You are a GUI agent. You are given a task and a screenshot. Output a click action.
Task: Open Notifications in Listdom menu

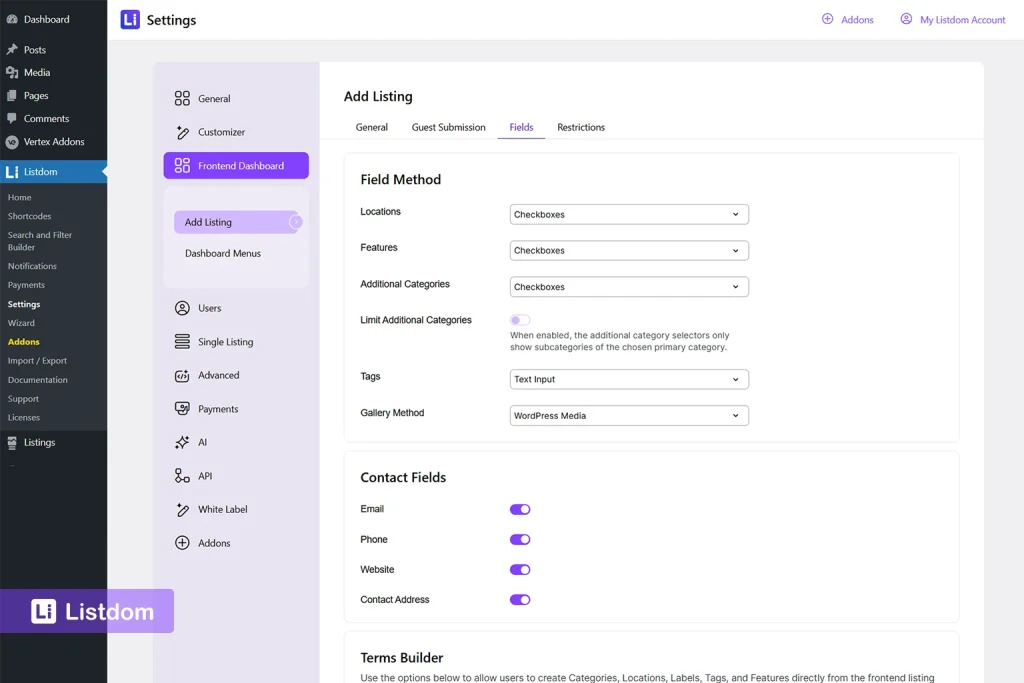pyautogui.click(x=32, y=266)
